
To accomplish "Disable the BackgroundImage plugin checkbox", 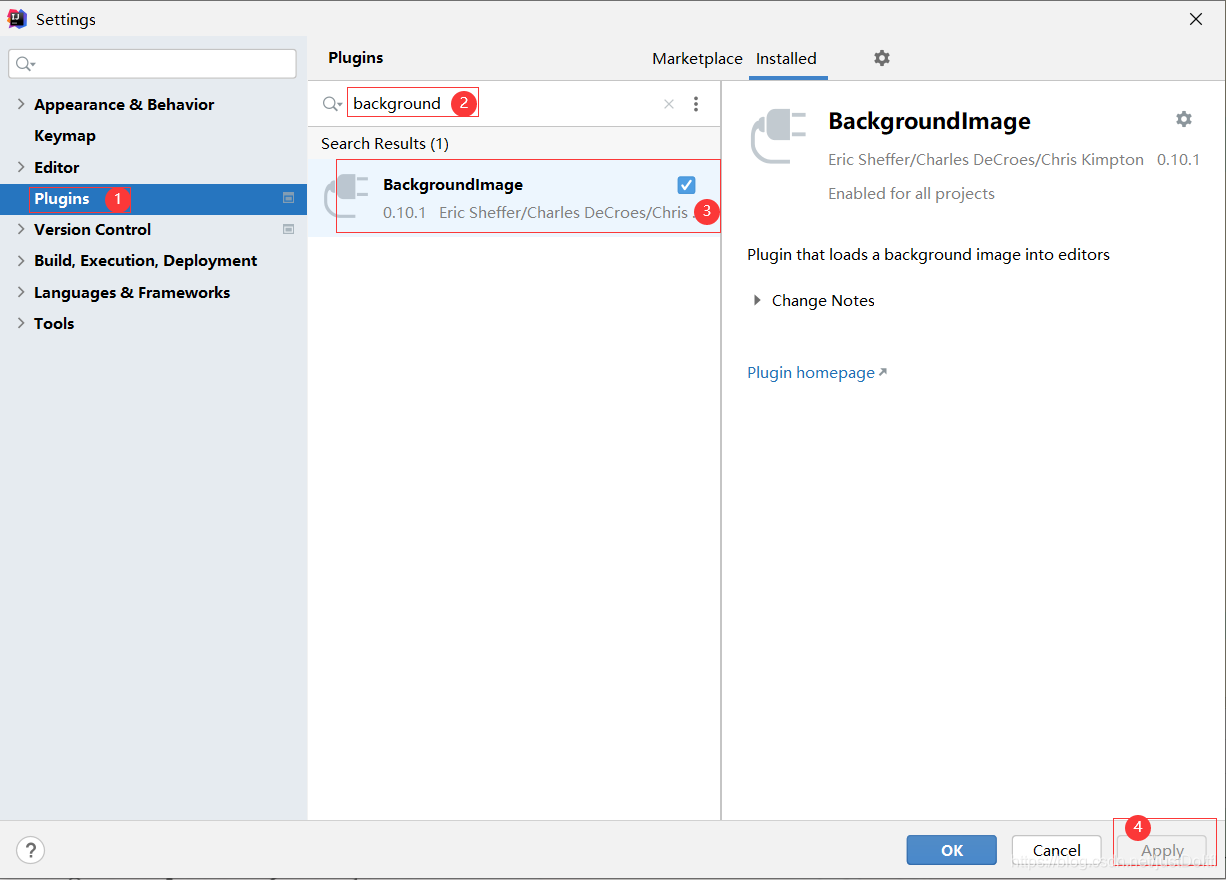I will (686, 184).
